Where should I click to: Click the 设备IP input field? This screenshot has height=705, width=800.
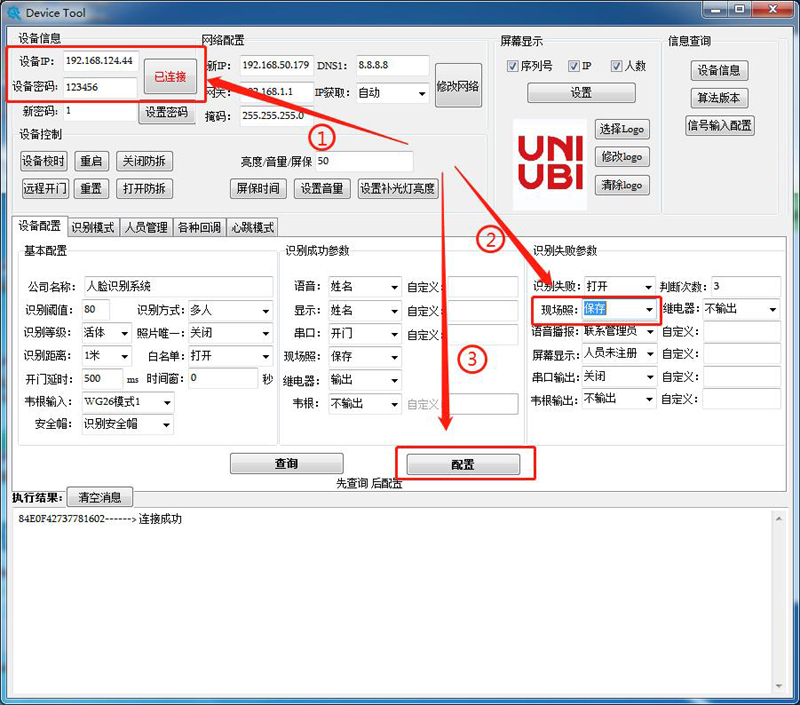pyautogui.click(x=101, y=61)
